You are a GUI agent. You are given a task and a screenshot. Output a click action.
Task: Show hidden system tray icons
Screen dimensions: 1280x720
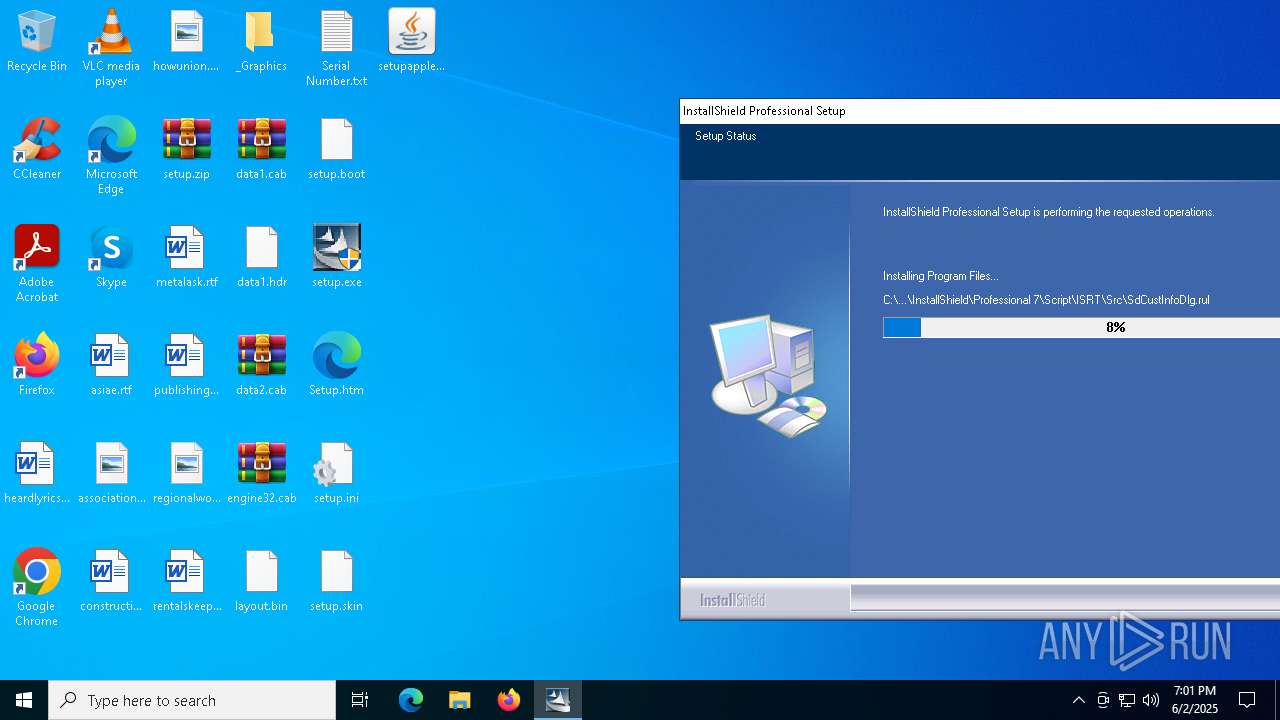tap(1079, 700)
